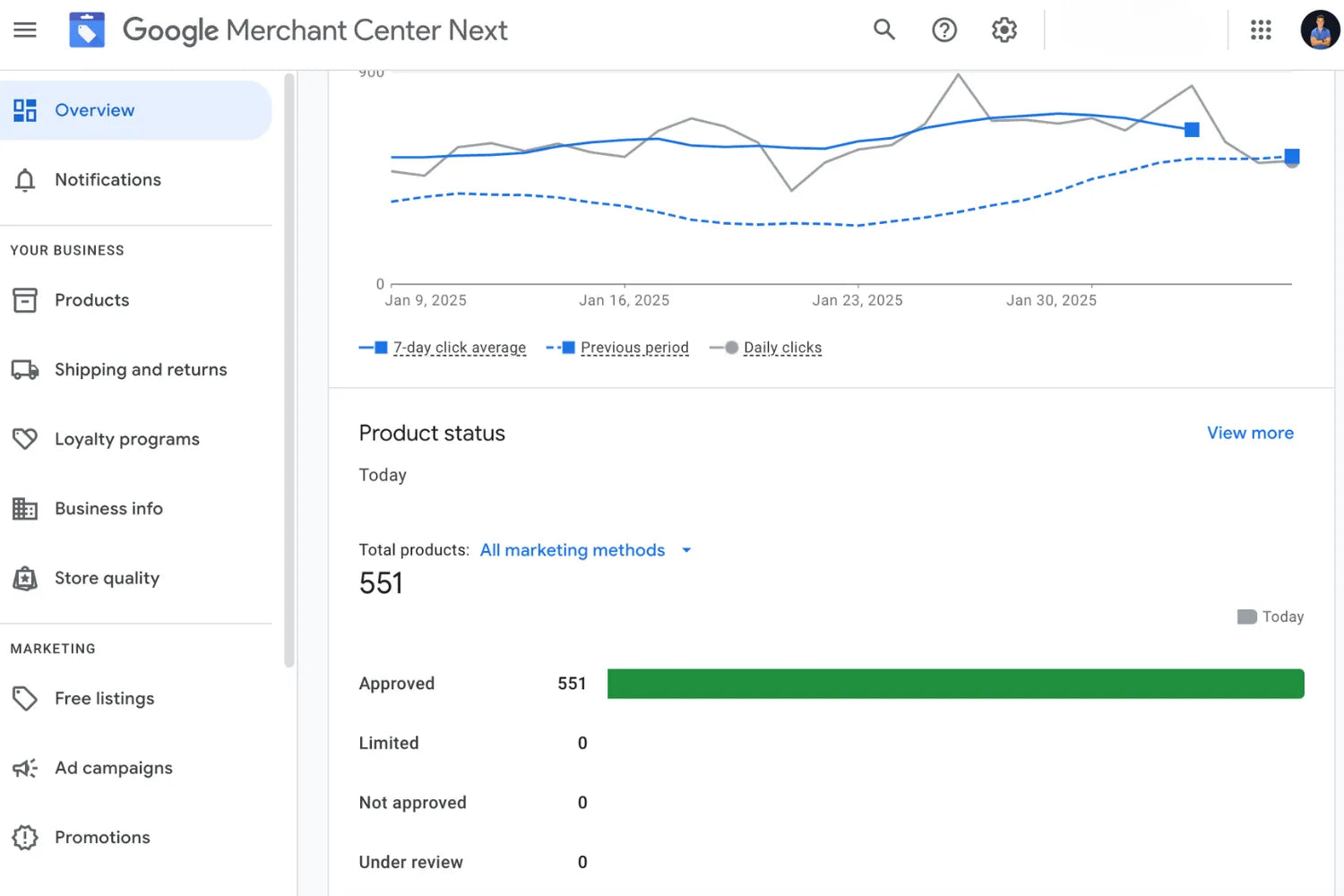This screenshot has width=1344, height=896.
Task: Click the account profile avatar
Action: point(1319,30)
